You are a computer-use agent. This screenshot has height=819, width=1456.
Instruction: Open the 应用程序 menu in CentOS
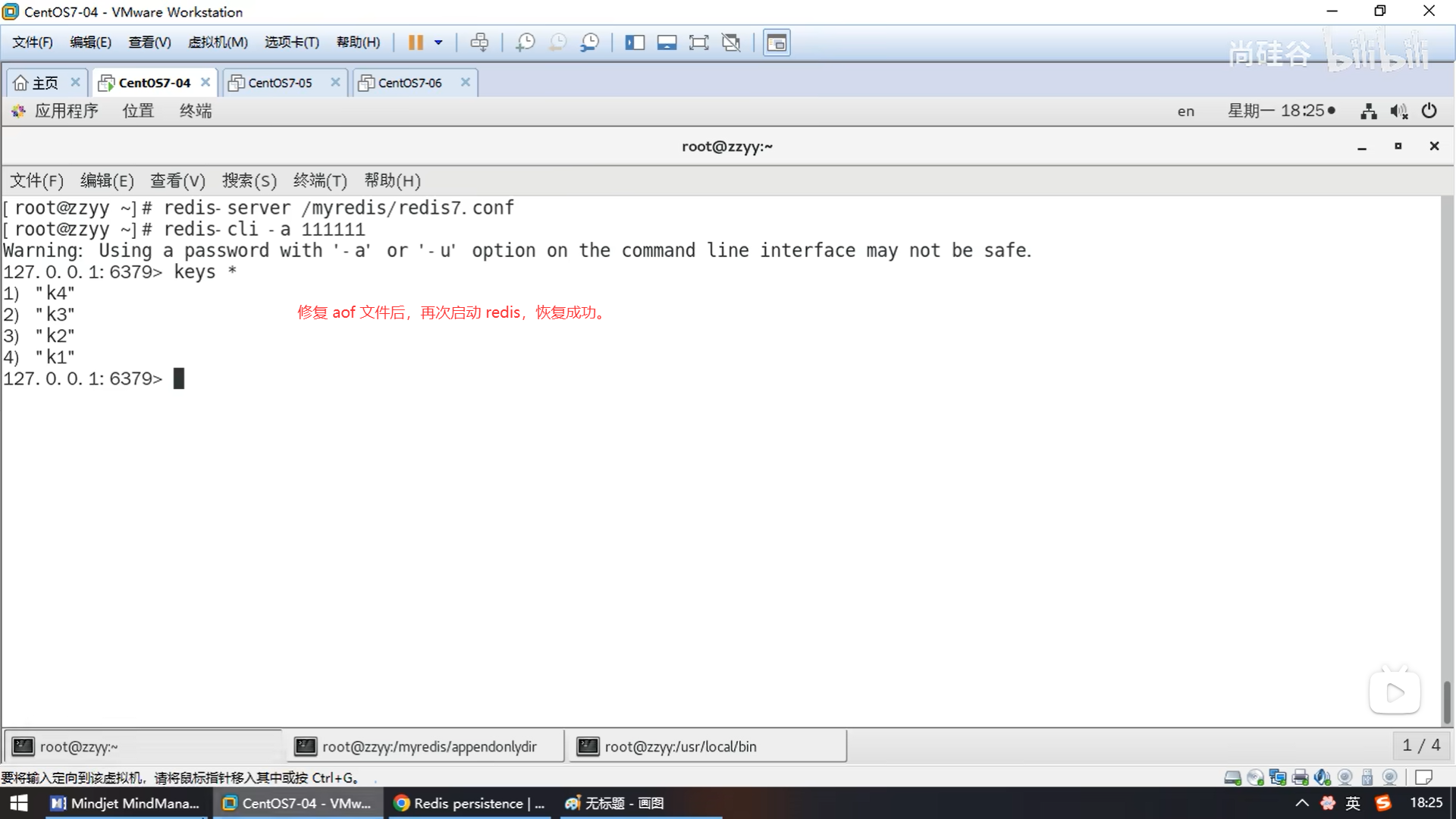66,111
